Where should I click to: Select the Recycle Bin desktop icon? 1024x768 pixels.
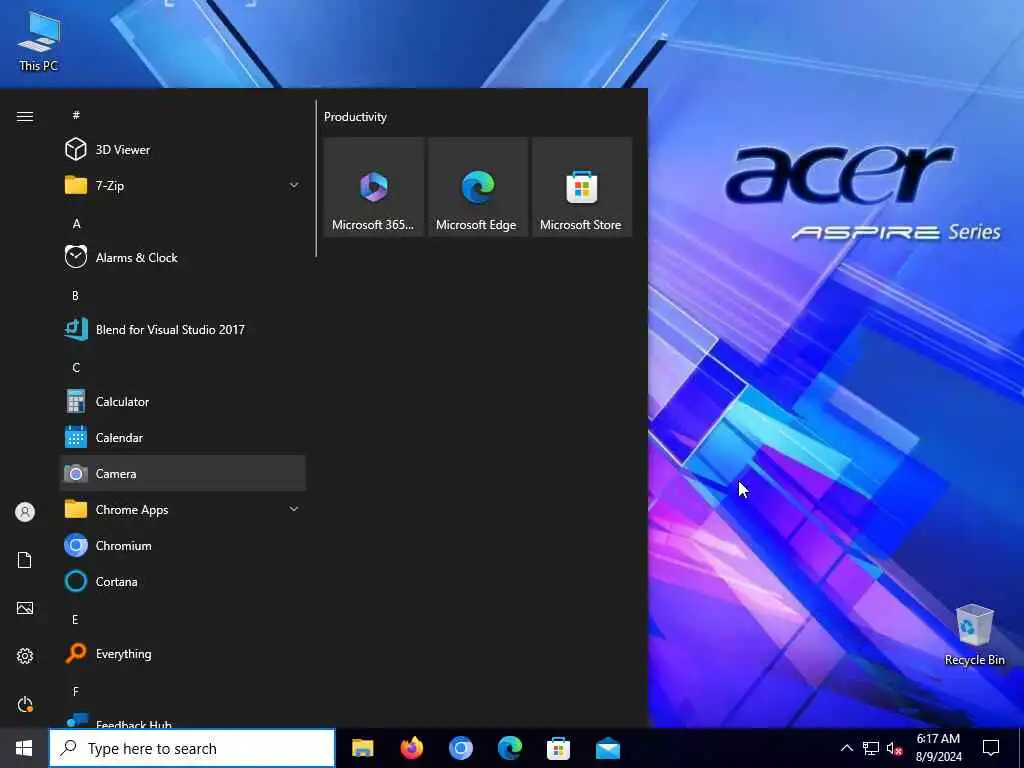[974, 635]
